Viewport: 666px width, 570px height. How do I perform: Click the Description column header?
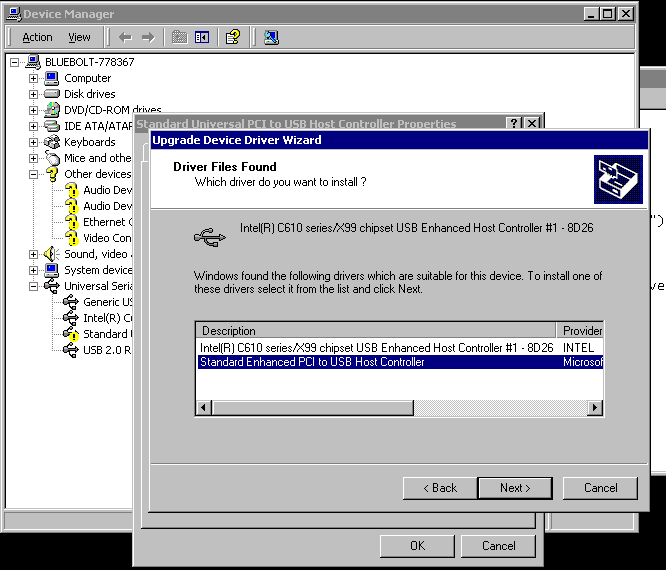click(x=376, y=330)
